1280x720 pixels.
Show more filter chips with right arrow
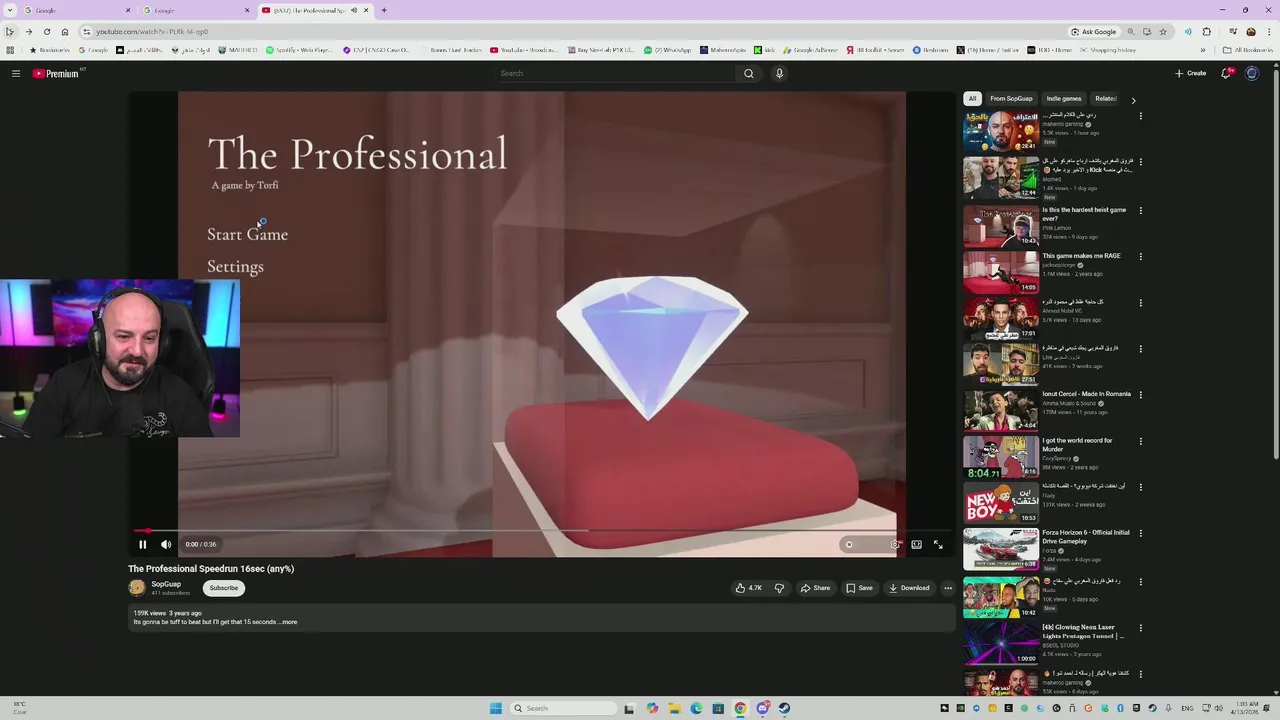click(x=1133, y=100)
